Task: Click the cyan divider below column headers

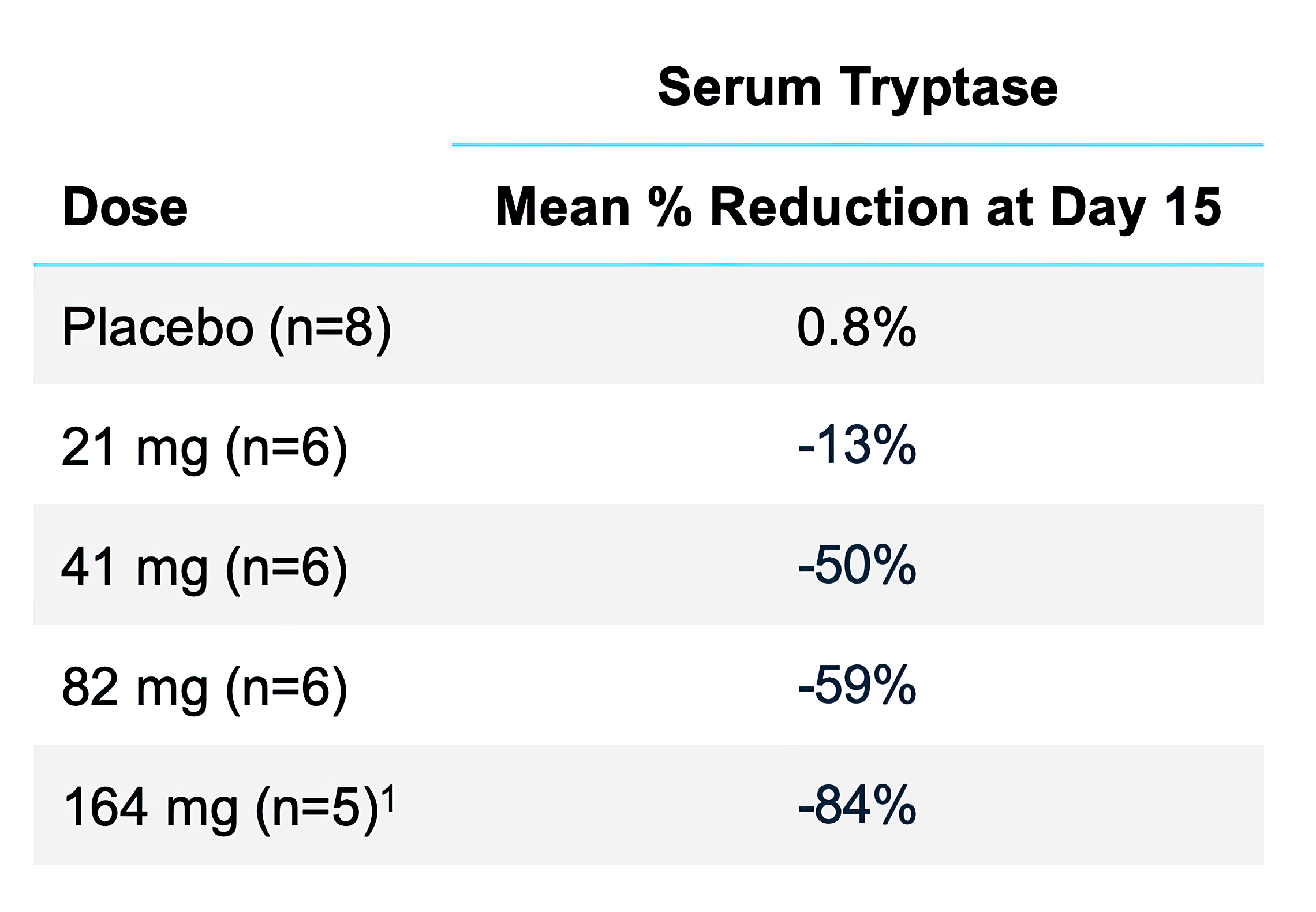Action: pyautogui.click(x=649, y=264)
